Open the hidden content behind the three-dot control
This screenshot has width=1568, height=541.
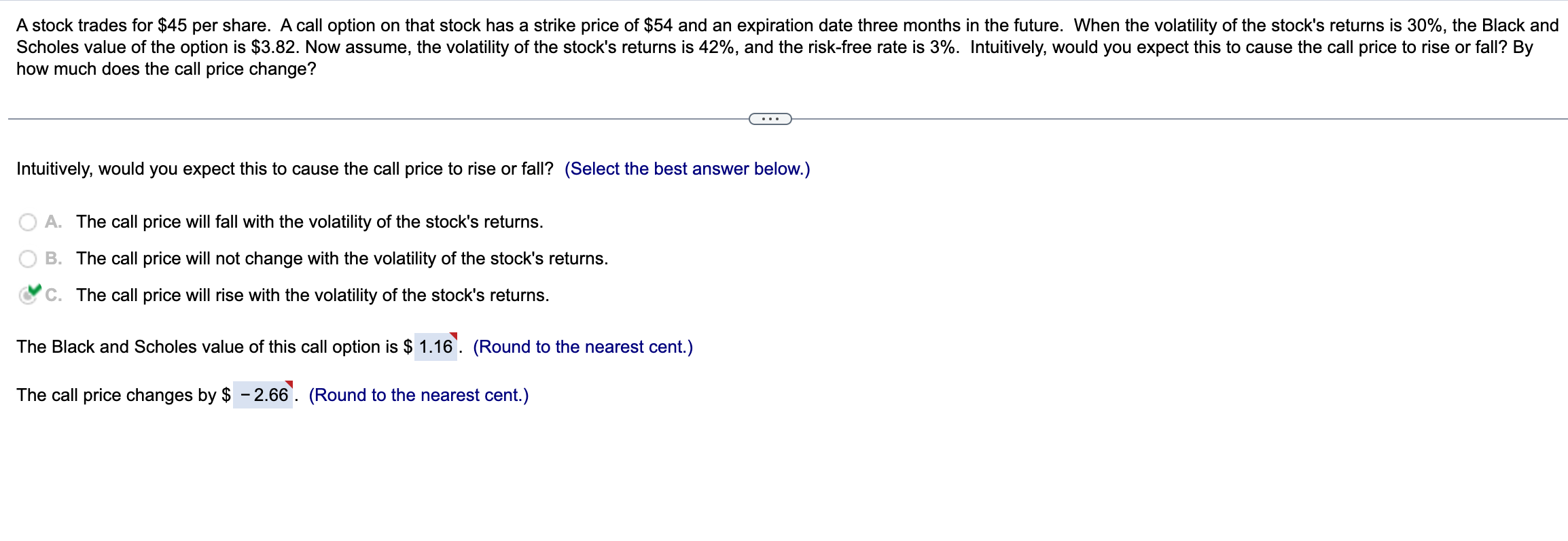(769, 118)
